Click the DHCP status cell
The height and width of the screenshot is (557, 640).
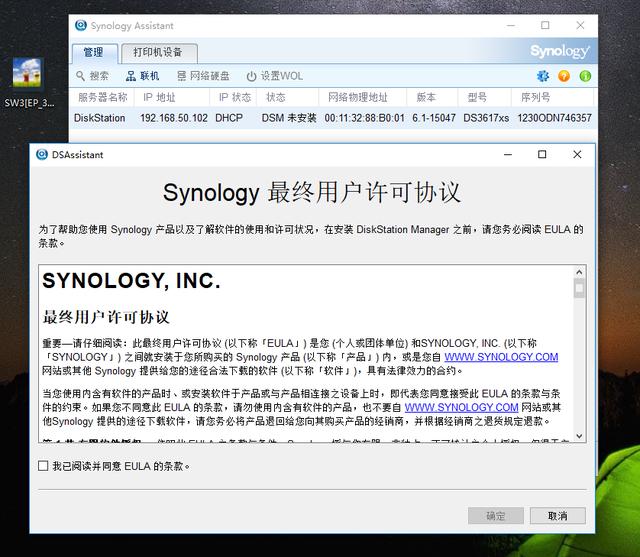tap(229, 118)
